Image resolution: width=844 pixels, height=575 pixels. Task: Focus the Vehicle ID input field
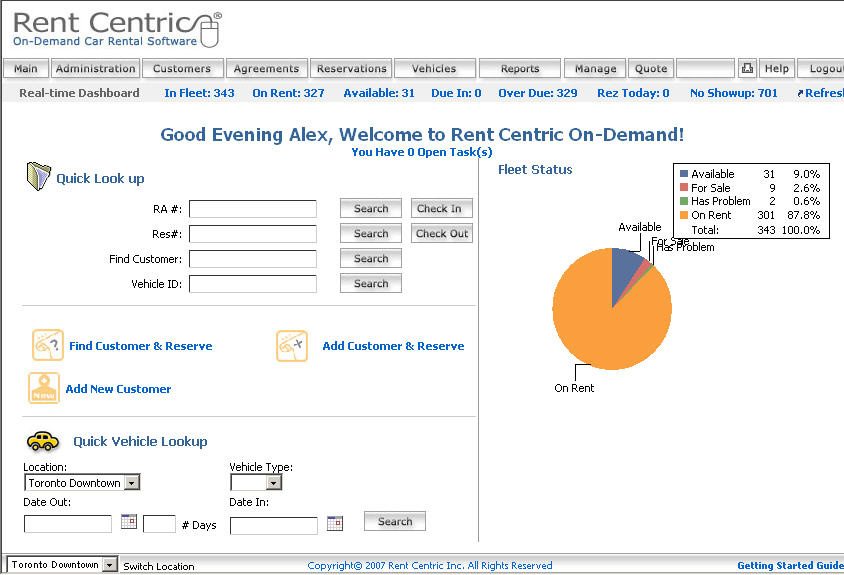coord(252,284)
